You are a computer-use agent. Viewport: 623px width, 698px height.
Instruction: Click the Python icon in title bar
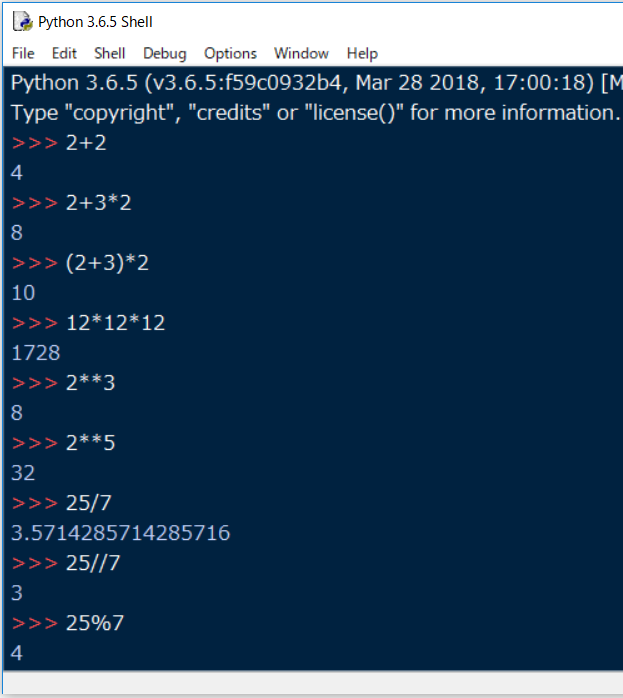(22, 22)
